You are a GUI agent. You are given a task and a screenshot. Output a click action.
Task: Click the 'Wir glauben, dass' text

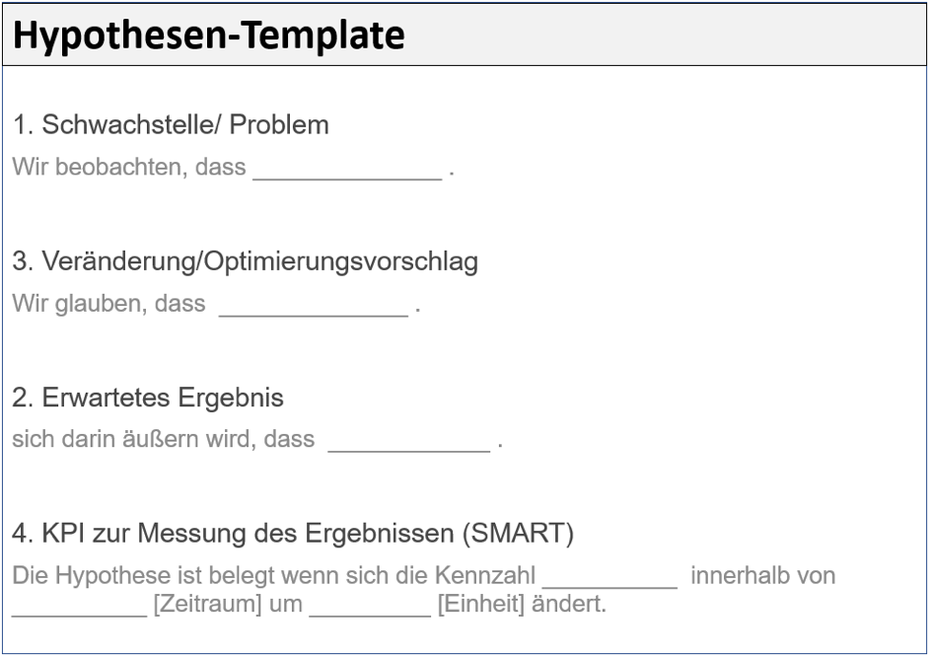[x=109, y=304]
